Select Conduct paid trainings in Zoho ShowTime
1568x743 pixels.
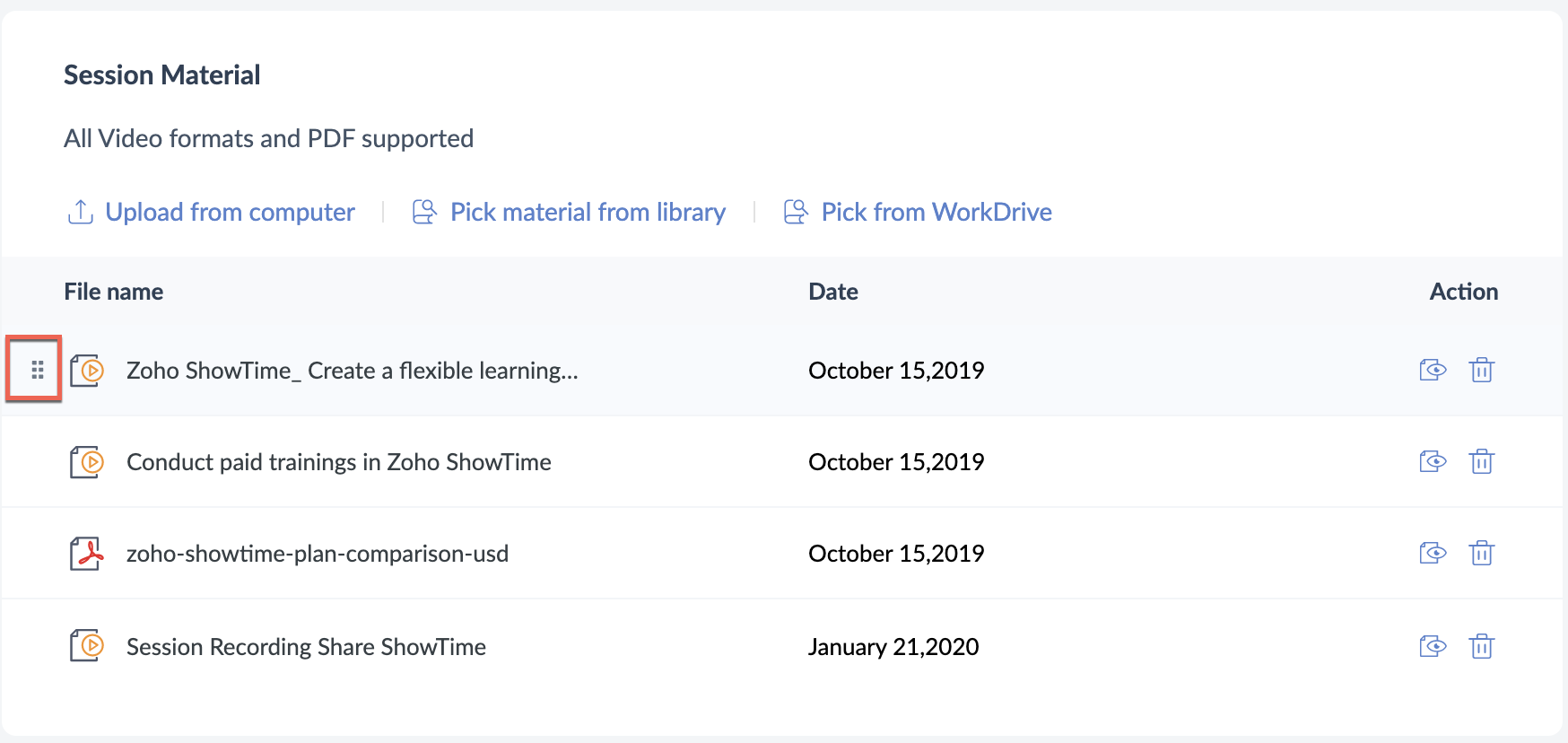[338, 462]
